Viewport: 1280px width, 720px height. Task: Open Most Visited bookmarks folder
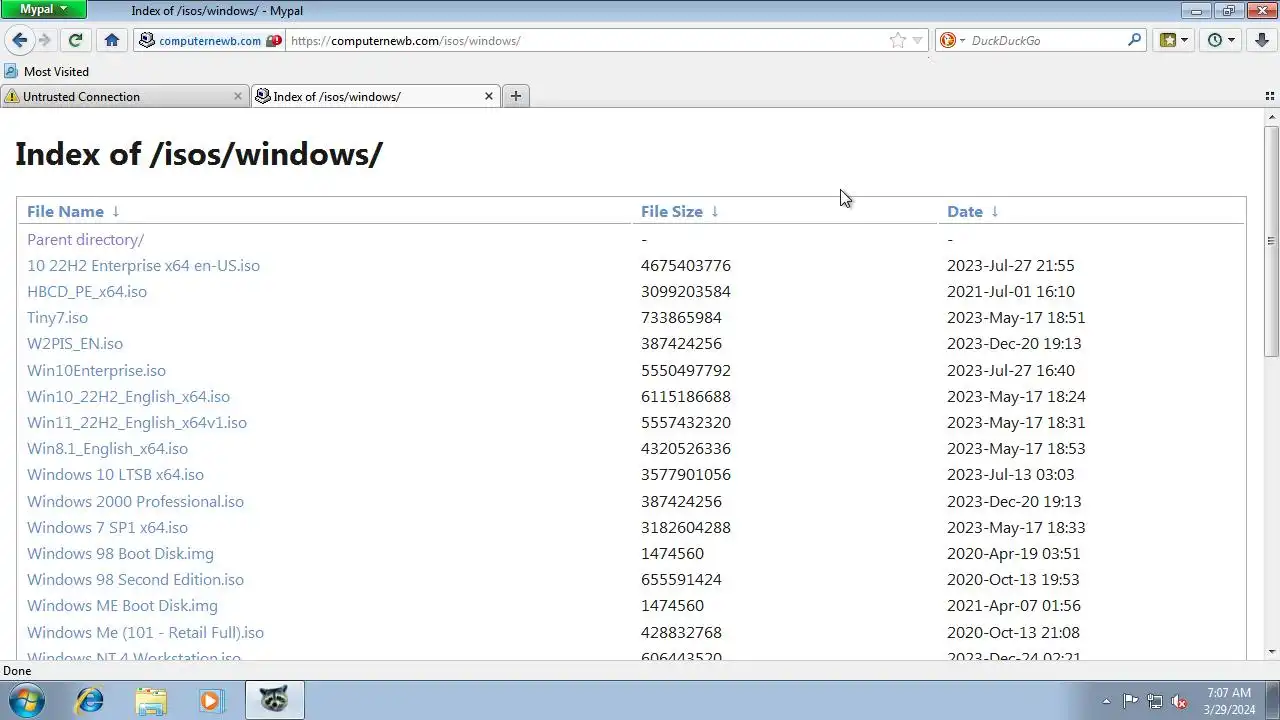(46, 72)
